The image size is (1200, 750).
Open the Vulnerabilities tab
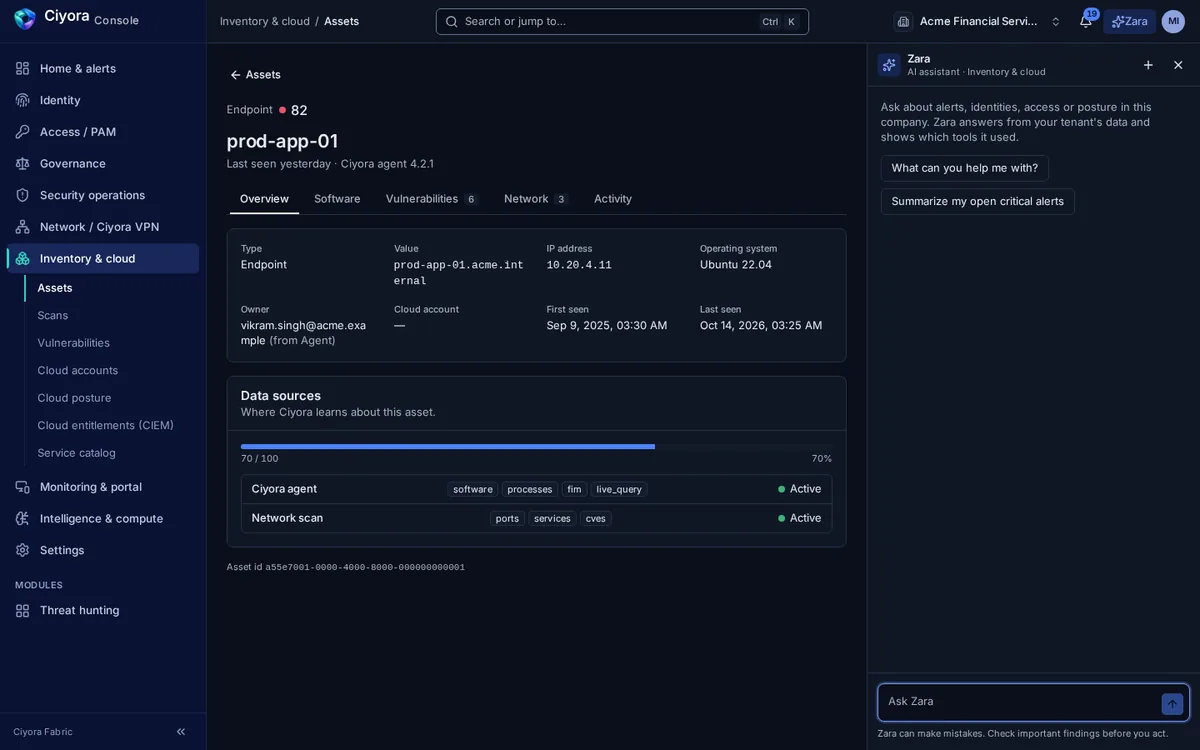pos(431,199)
